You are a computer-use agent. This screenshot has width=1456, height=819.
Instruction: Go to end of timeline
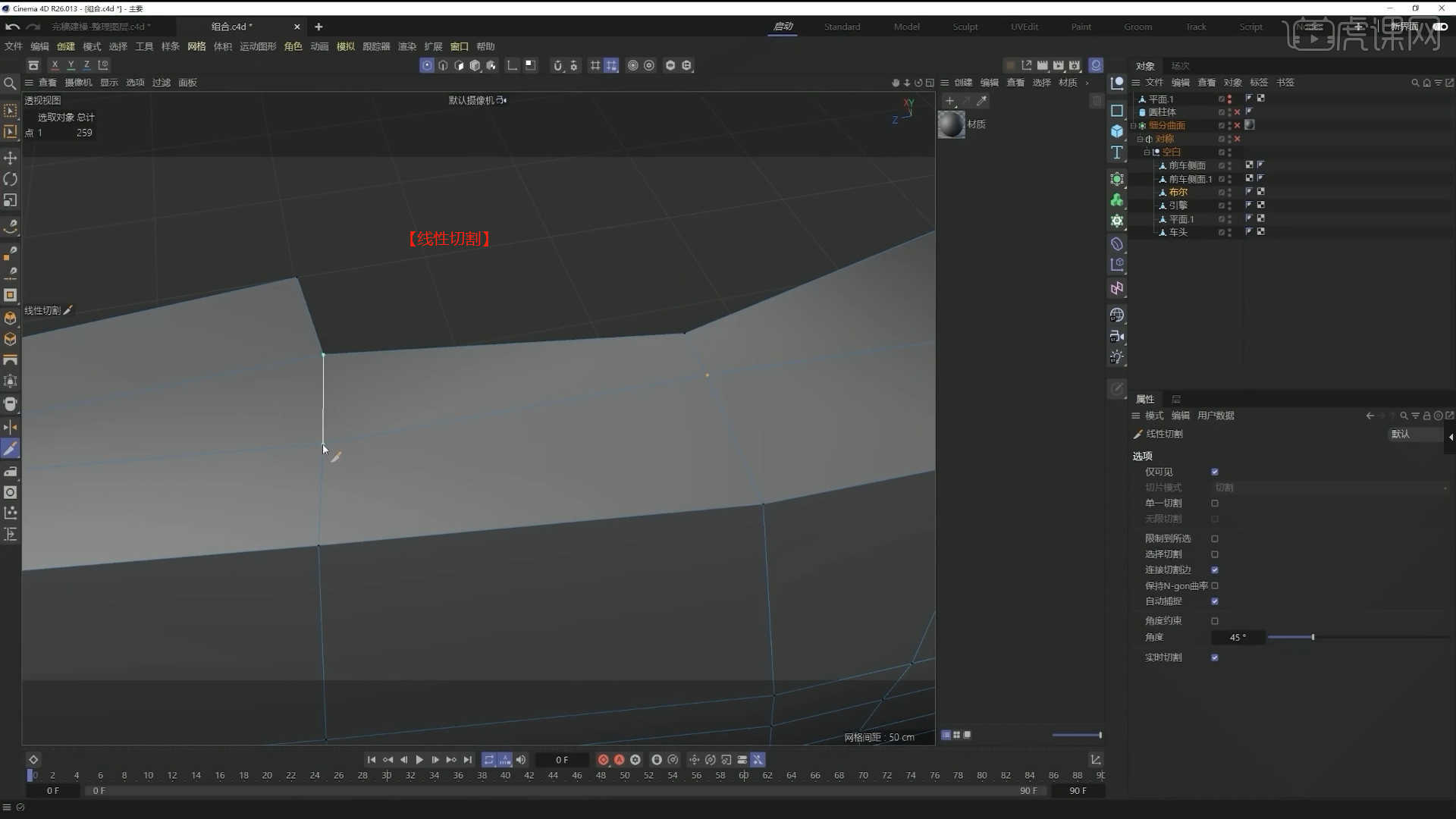468,760
